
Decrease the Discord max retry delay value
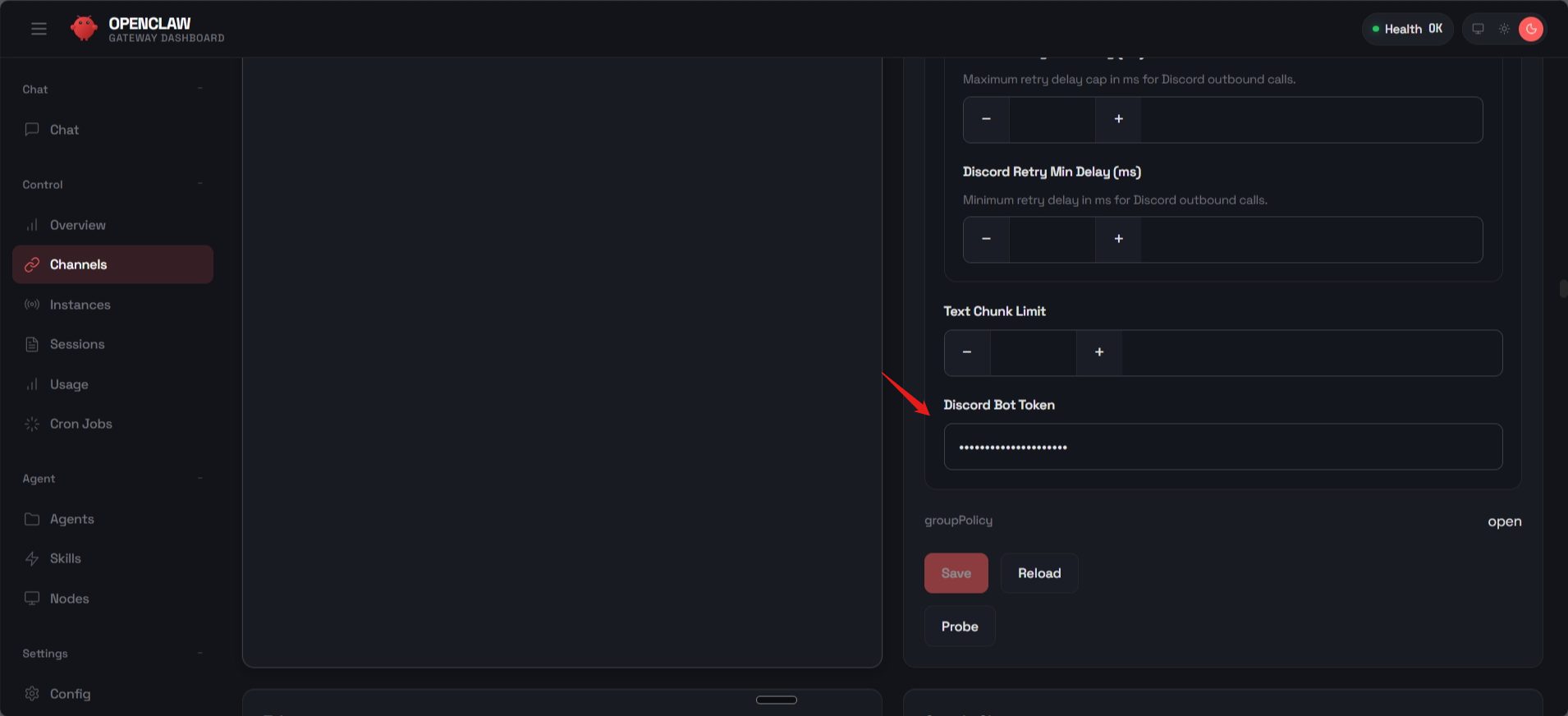pyautogui.click(x=986, y=119)
